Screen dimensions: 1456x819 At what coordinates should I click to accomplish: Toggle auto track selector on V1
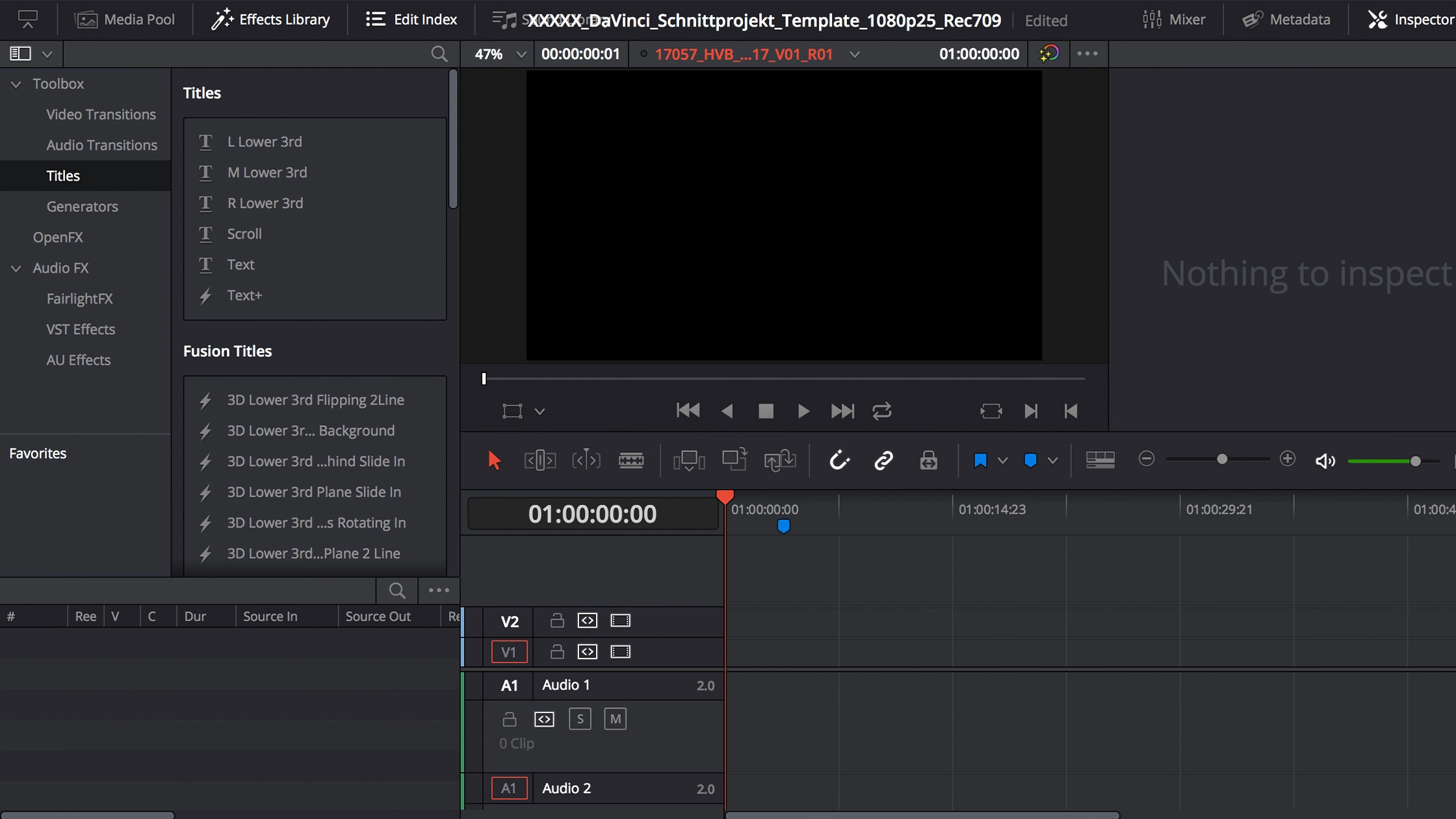(587, 651)
